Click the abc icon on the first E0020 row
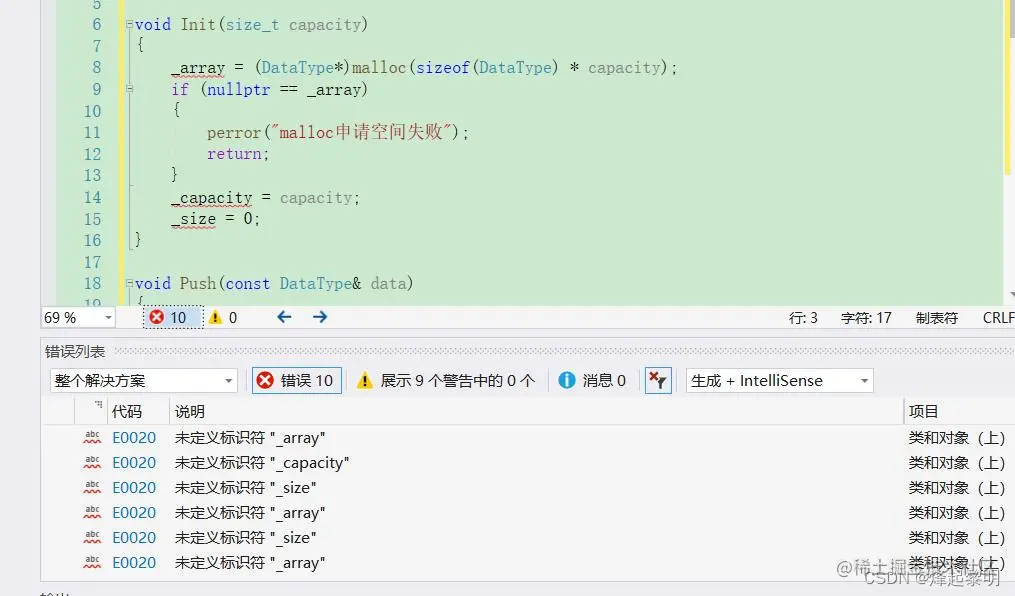This screenshot has height=596, width=1015. [x=92, y=437]
